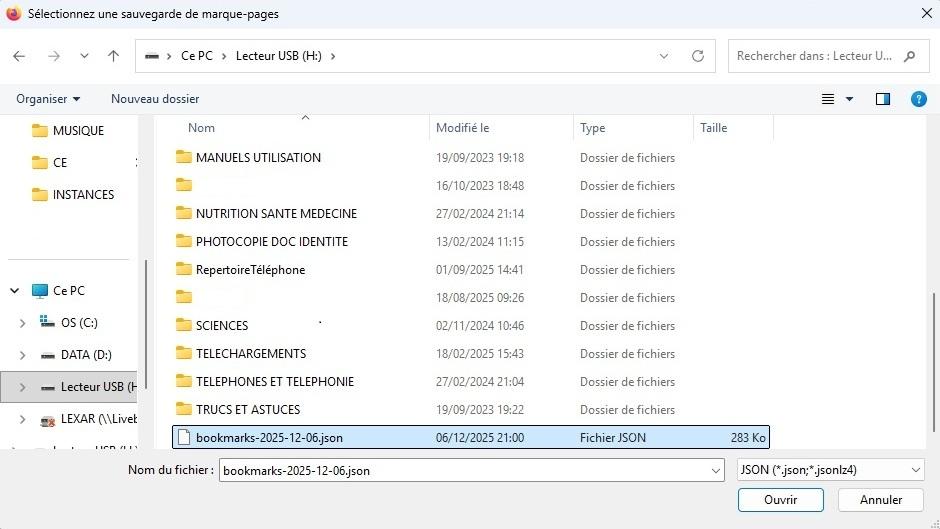Click the refresh button in address bar
The width and height of the screenshot is (940, 529).
tap(698, 56)
